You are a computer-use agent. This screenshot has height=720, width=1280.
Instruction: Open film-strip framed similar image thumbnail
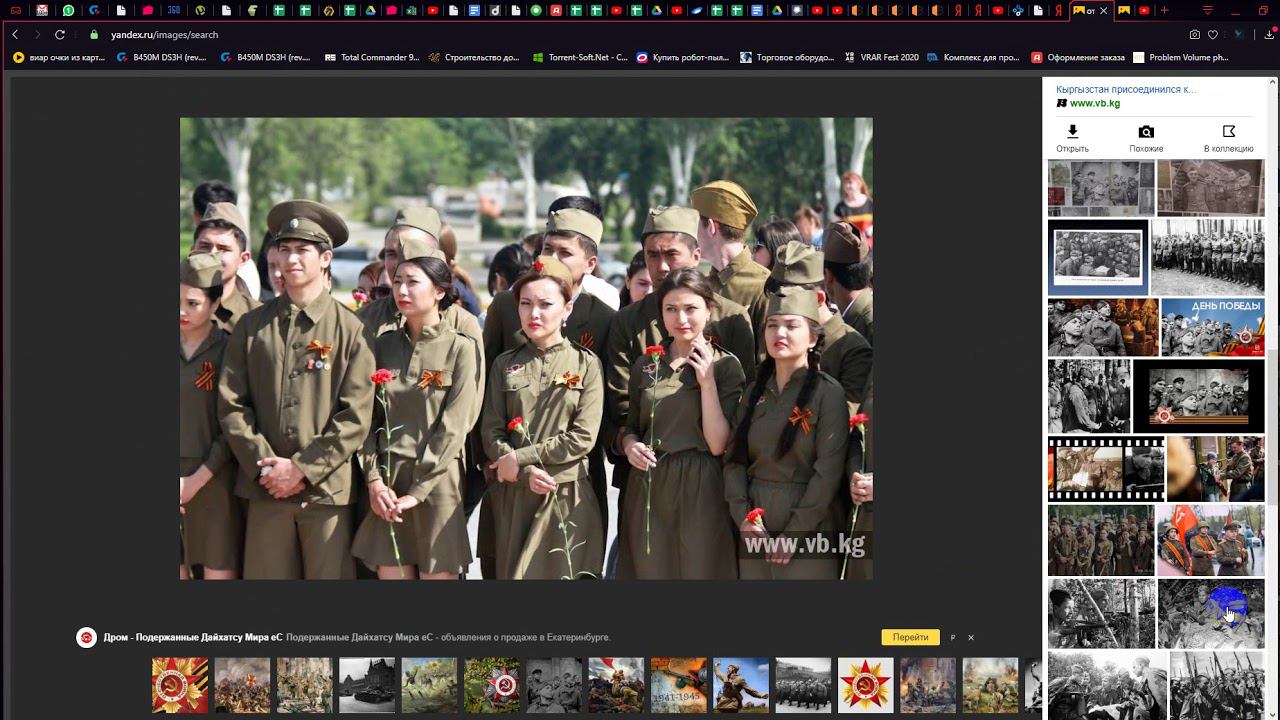(1106, 468)
